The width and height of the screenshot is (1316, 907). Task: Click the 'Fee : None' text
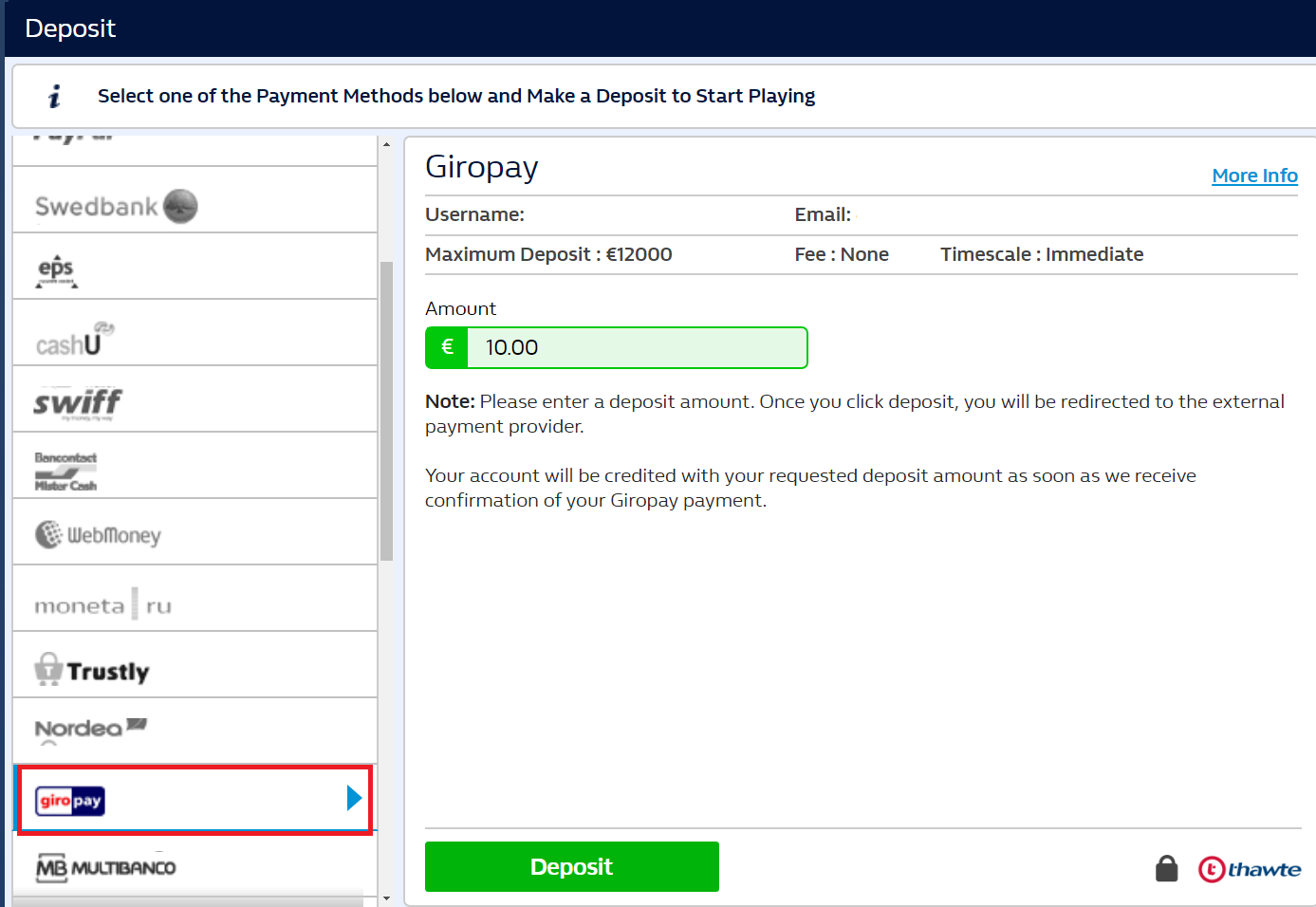coord(842,254)
